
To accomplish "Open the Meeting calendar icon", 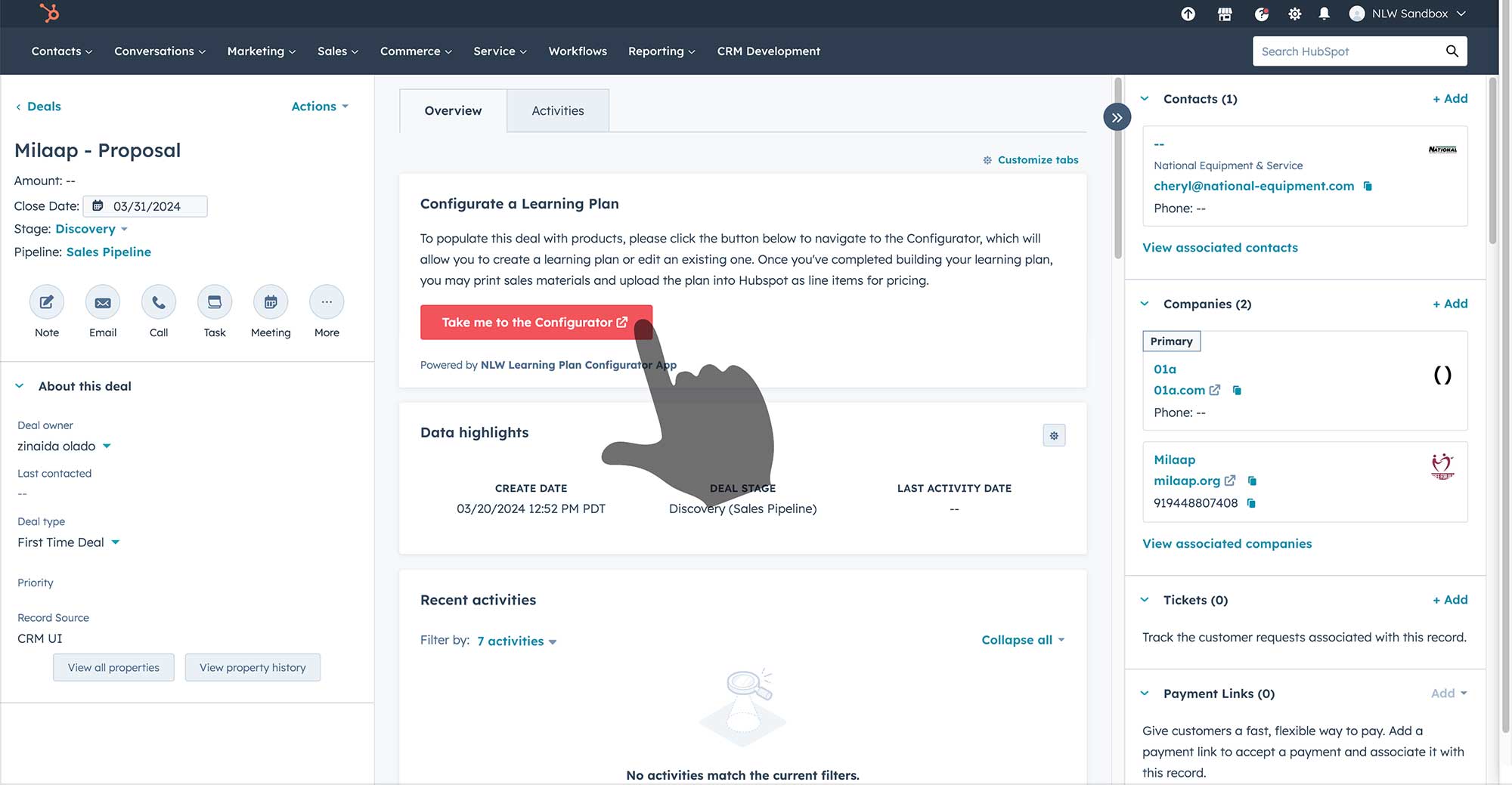I will pos(271,302).
